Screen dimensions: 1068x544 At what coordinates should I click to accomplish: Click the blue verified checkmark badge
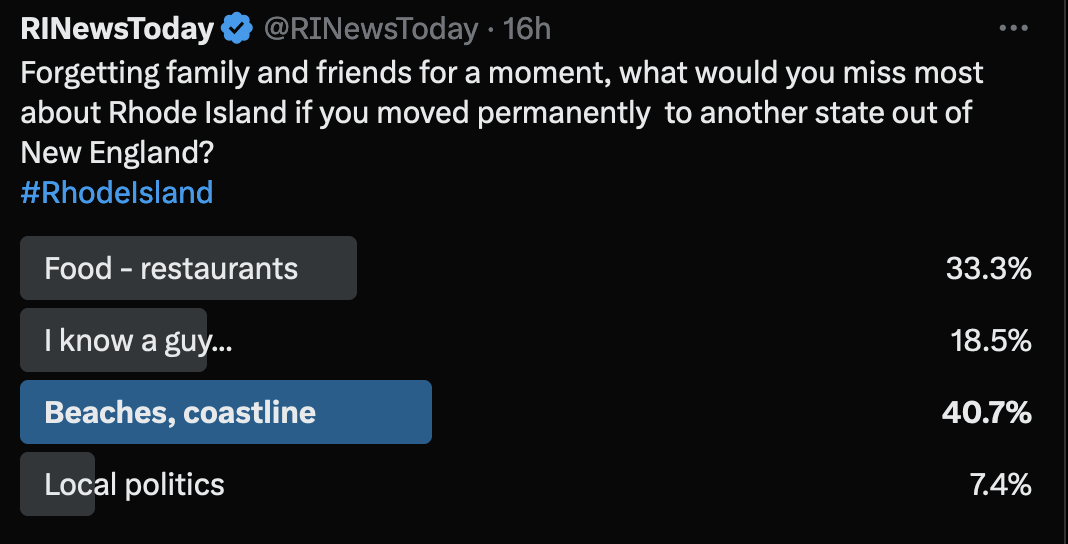click(x=237, y=29)
